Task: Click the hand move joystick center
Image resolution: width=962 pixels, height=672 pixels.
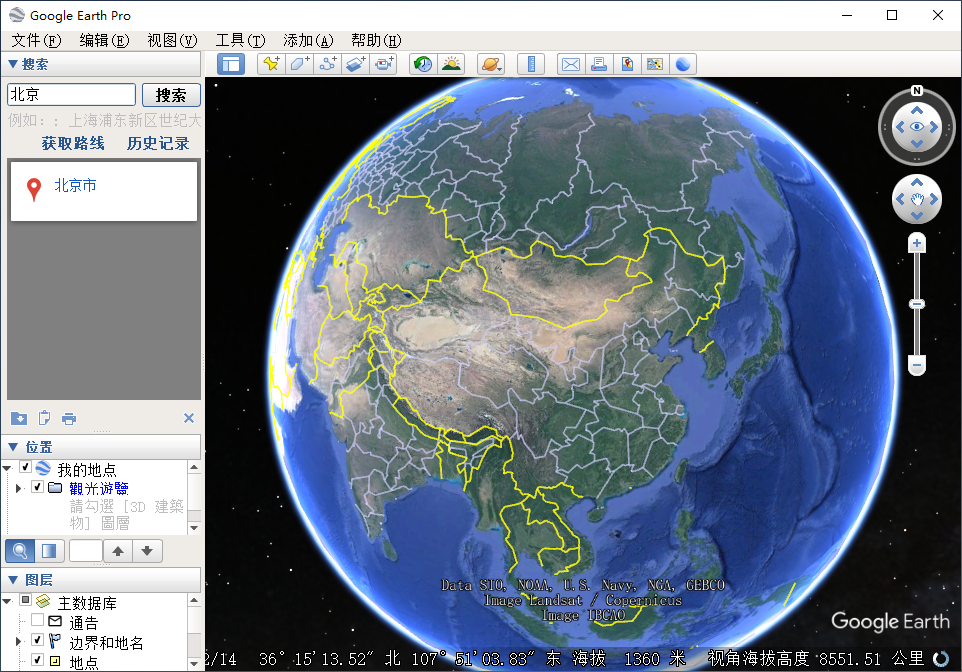Action: tap(917, 199)
